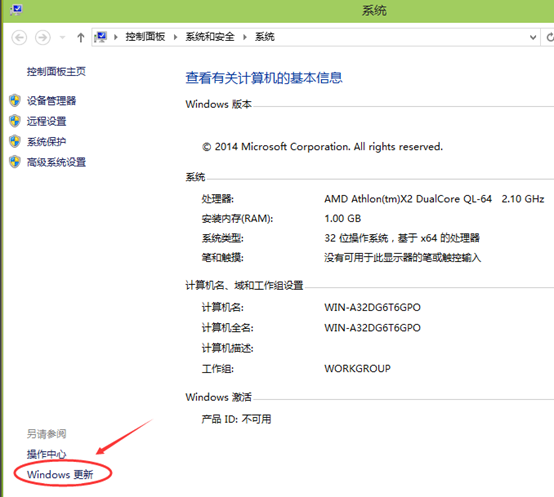Click the shield icon beside 设备管理器

[x=15, y=101]
